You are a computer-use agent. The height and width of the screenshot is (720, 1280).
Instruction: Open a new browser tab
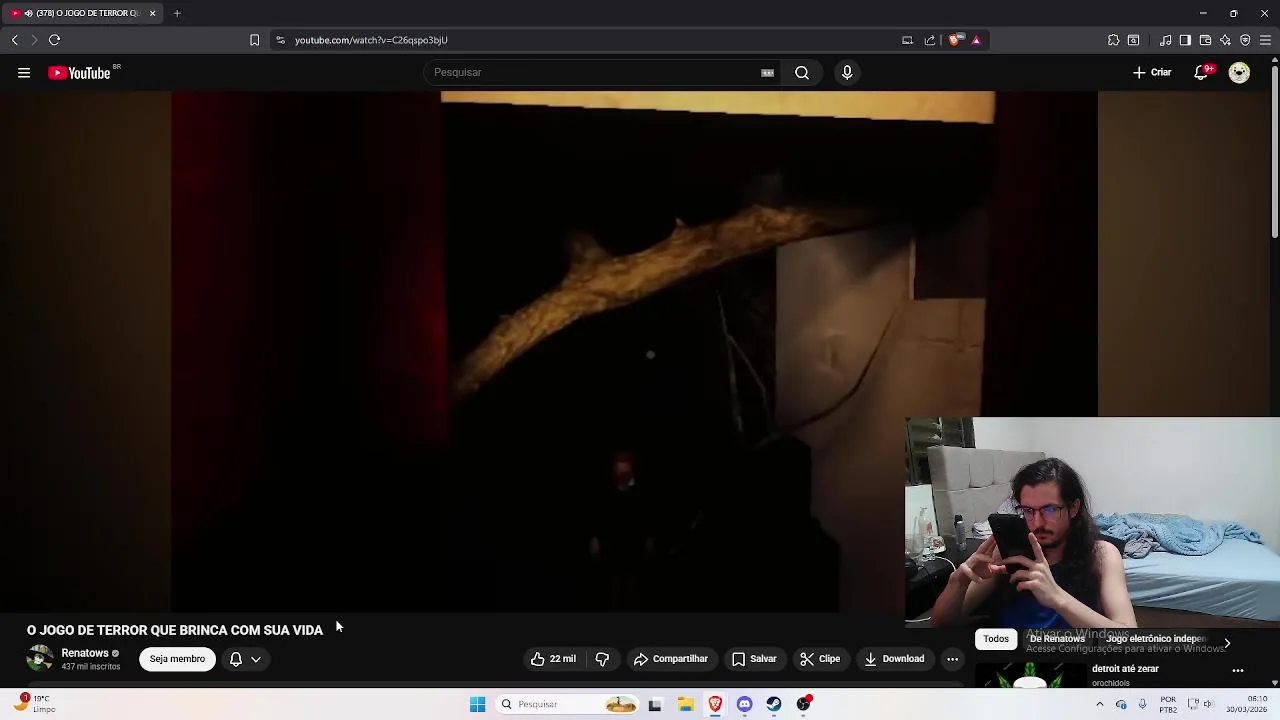pos(177,13)
